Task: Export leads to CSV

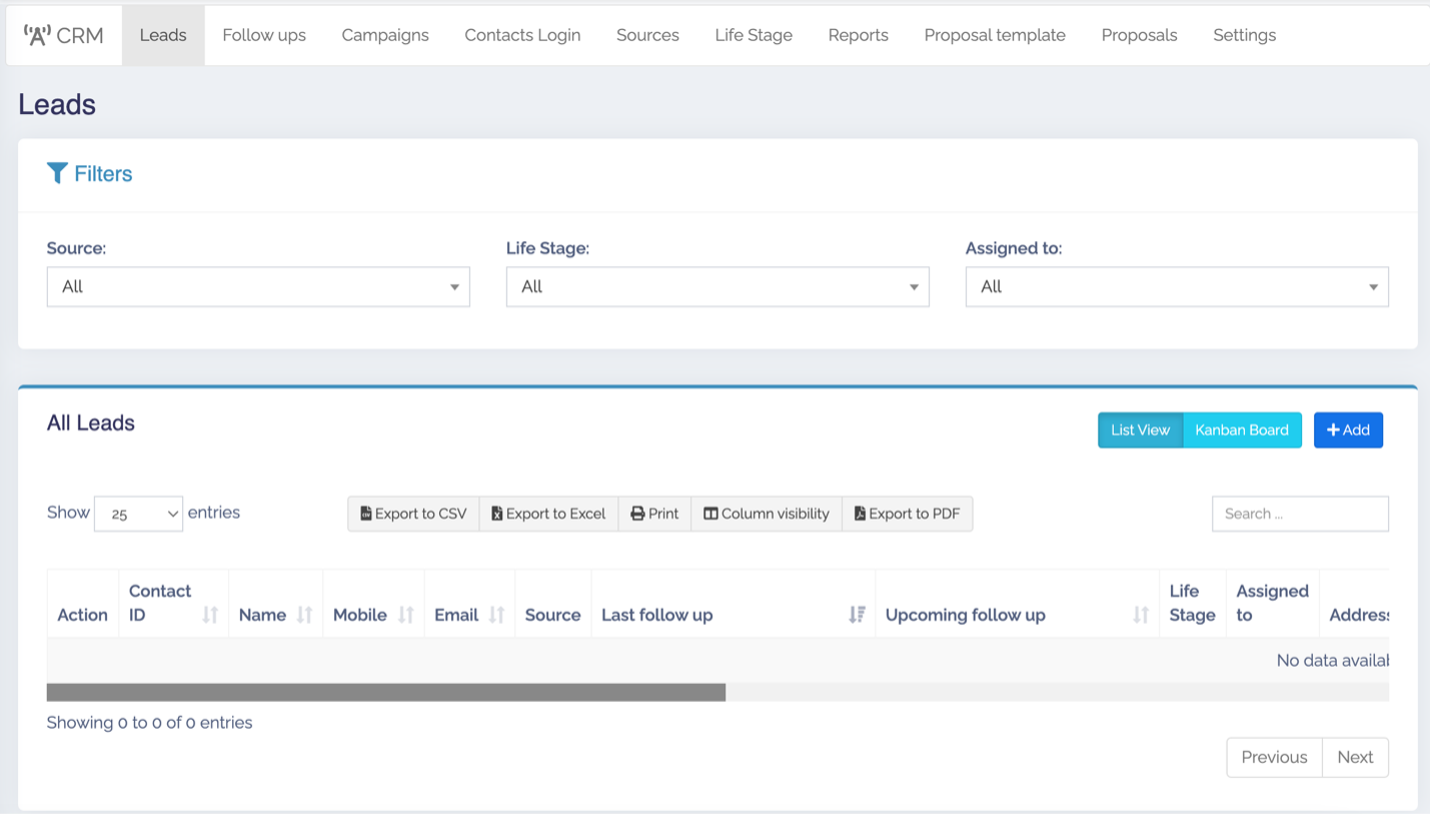Action: [414, 514]
